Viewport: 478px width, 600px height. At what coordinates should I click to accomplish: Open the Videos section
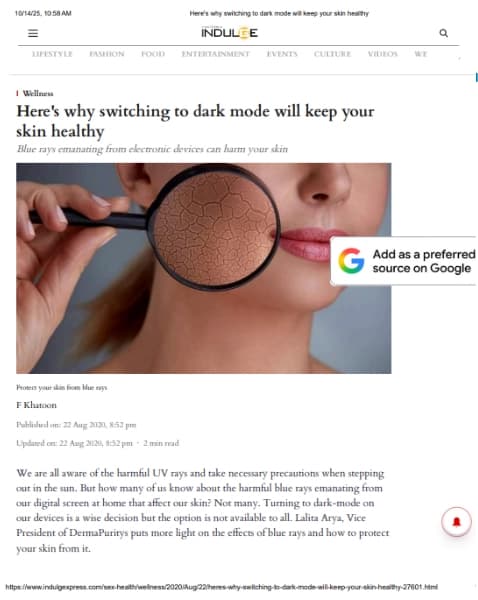[x=383, y=54]
